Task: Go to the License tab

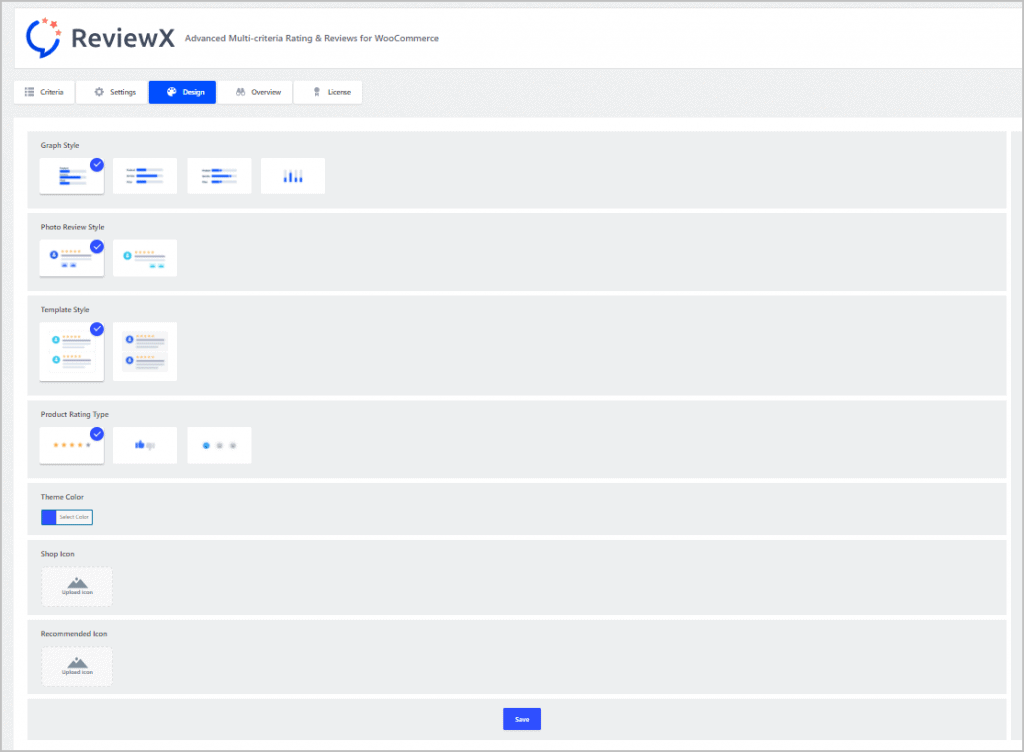Action: click(329, 92)
